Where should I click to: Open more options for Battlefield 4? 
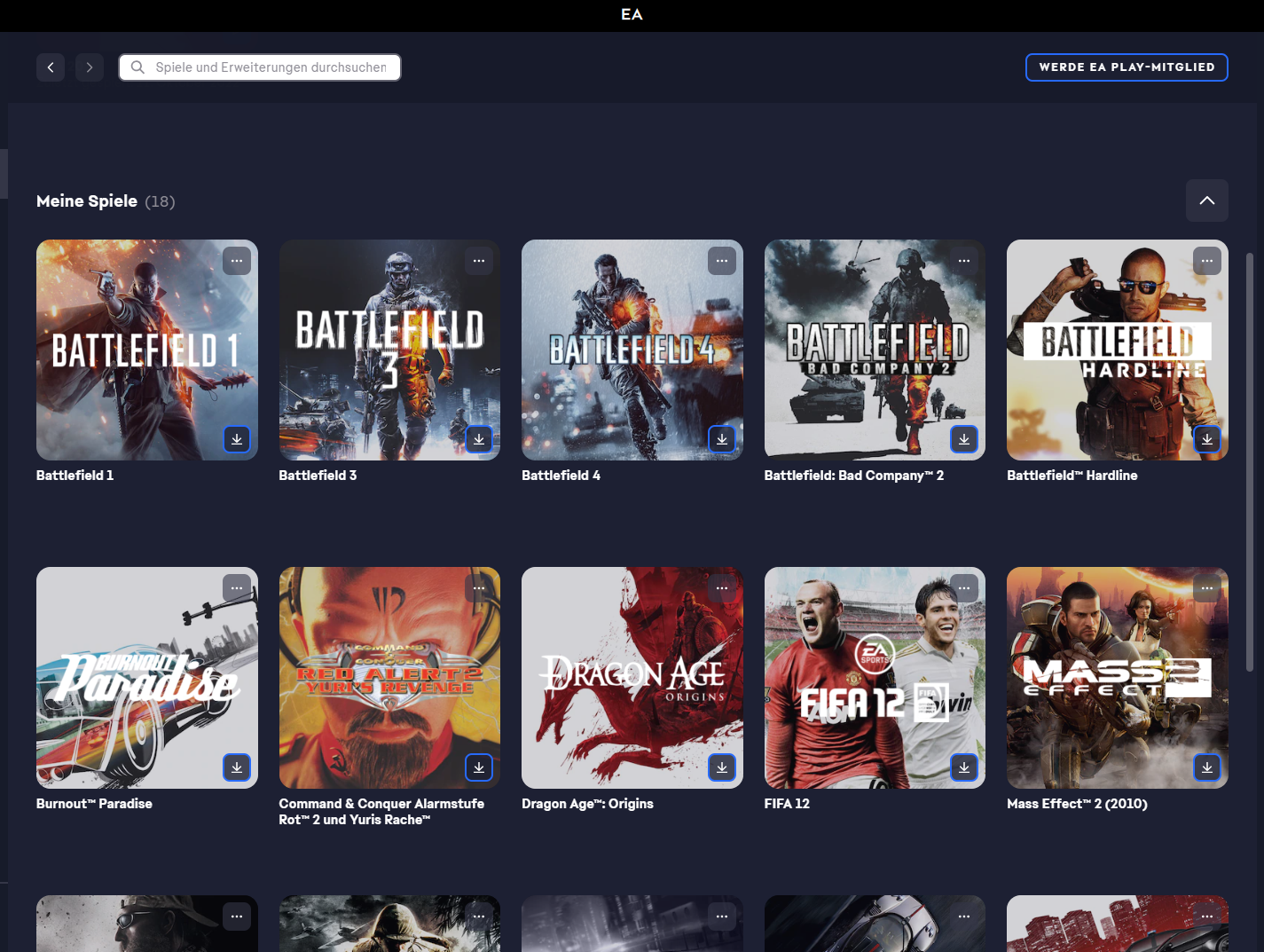[722, 261]
